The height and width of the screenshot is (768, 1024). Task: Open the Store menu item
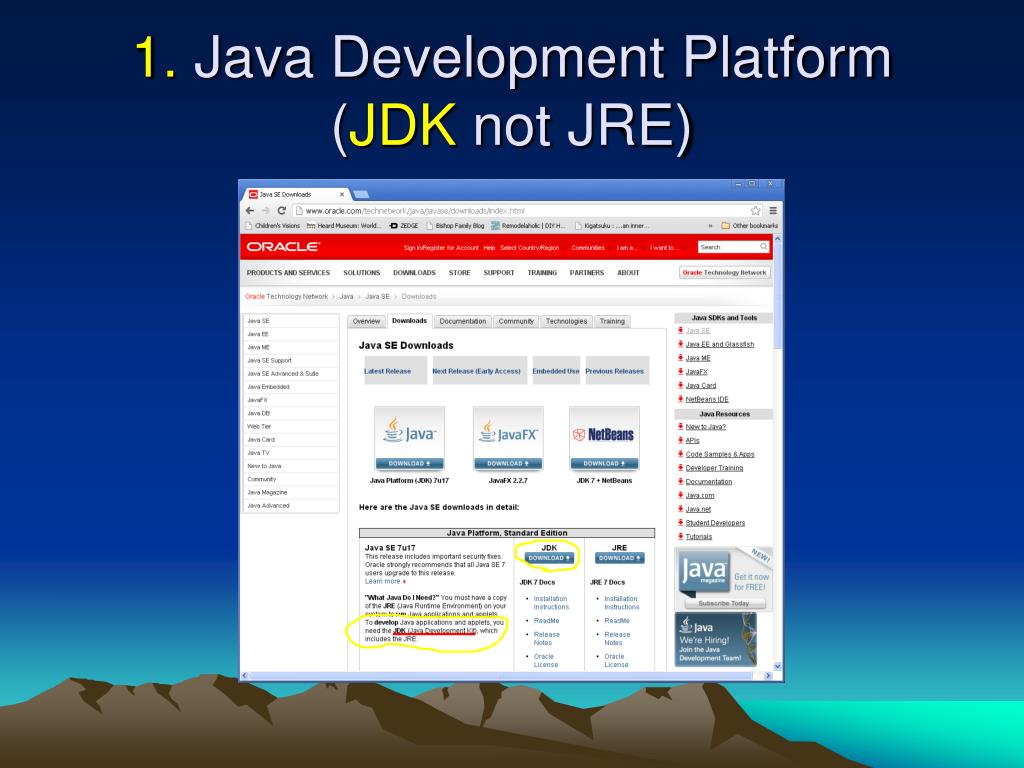pos(460,273)
